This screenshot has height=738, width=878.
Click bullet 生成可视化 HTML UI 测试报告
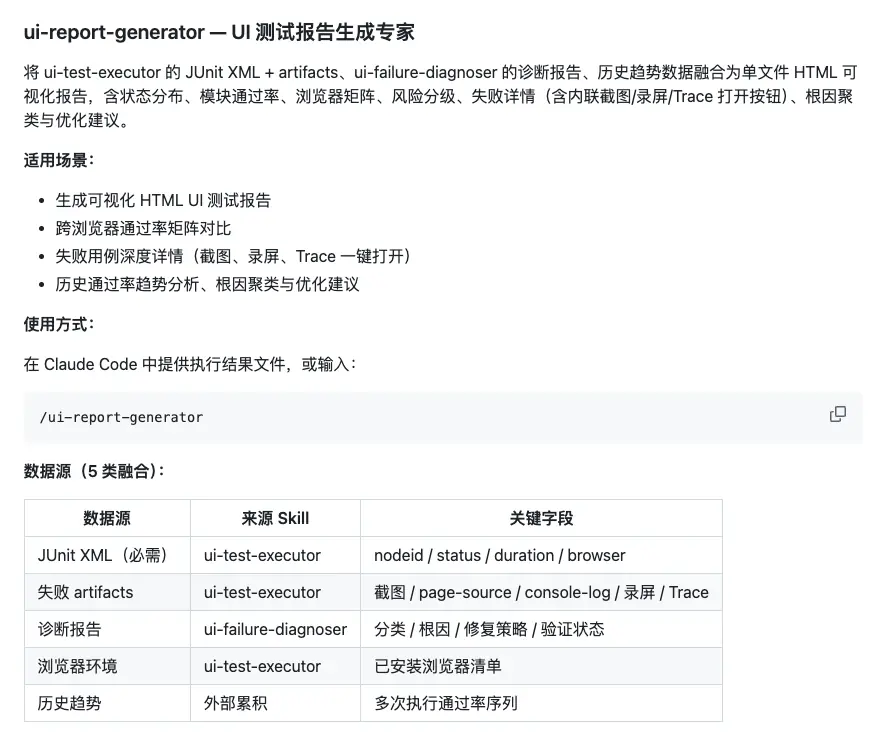click(x=163, y=200)
